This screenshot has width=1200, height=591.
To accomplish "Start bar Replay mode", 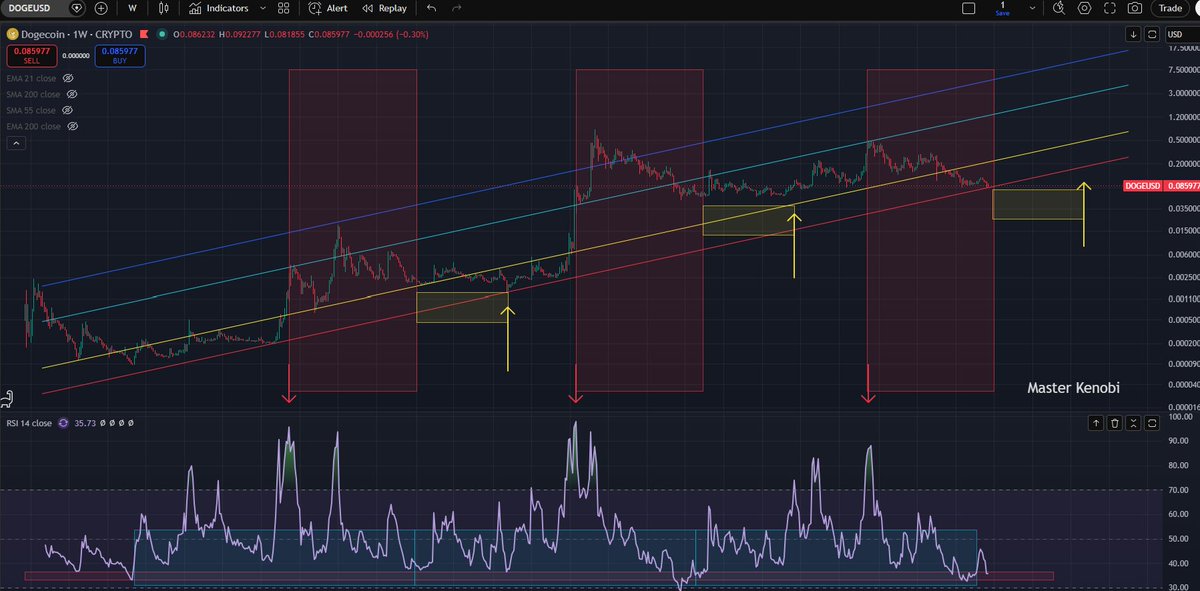I will [x=385, y=8].
